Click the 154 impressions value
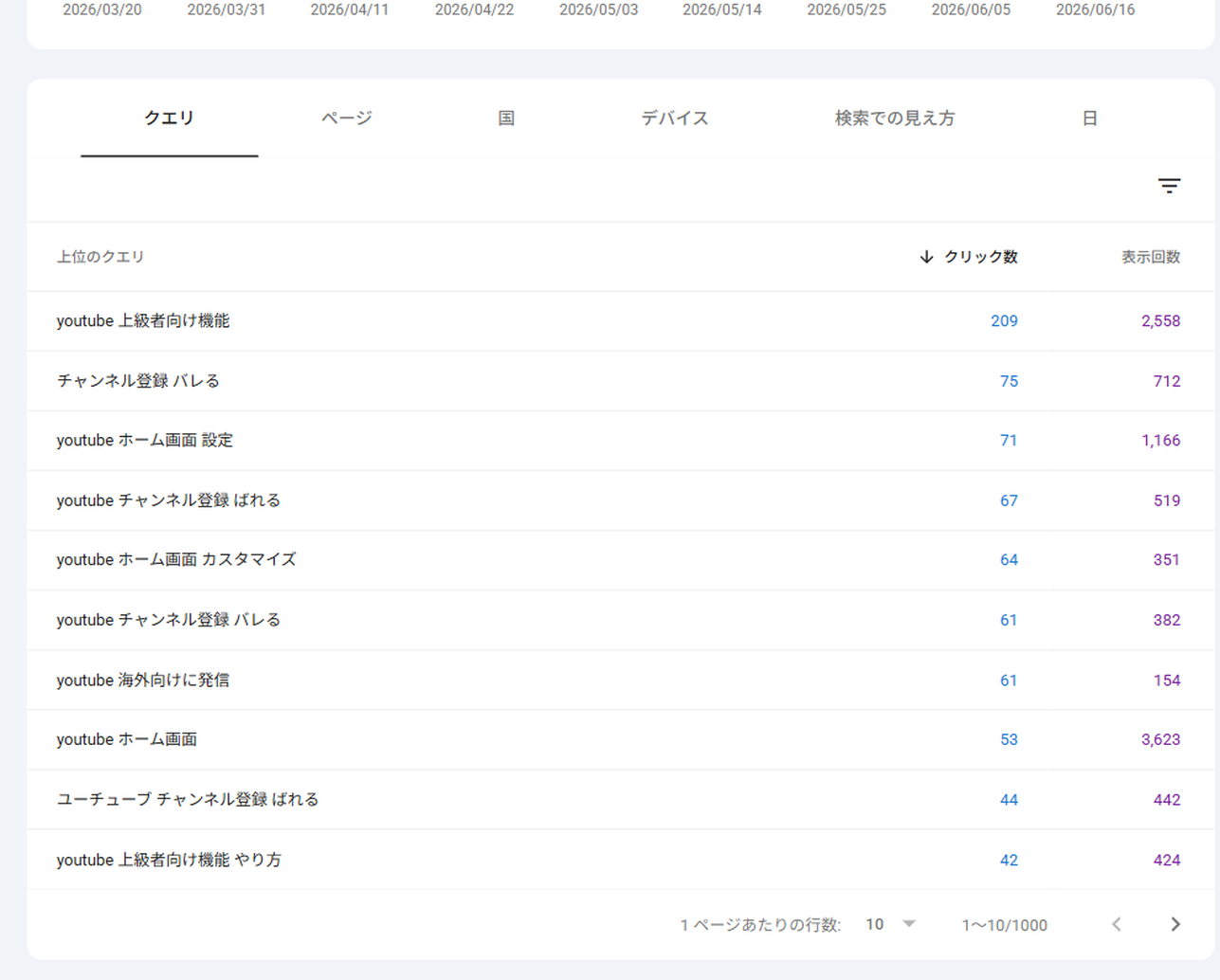Image resolution: width=1220 pixels, height=980 pixels. [1167, 681]
